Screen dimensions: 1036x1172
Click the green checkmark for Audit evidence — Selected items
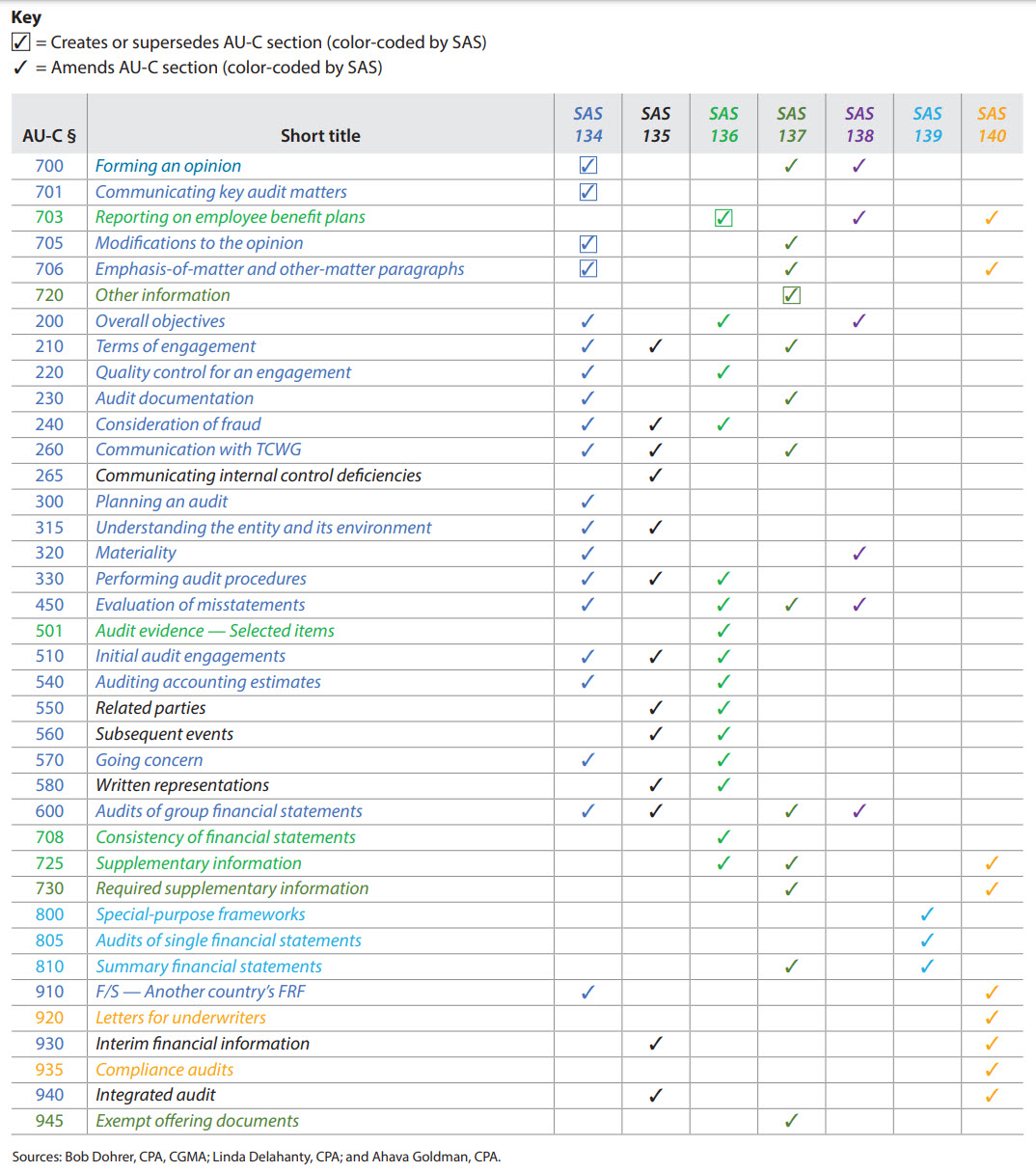point(723,631)
